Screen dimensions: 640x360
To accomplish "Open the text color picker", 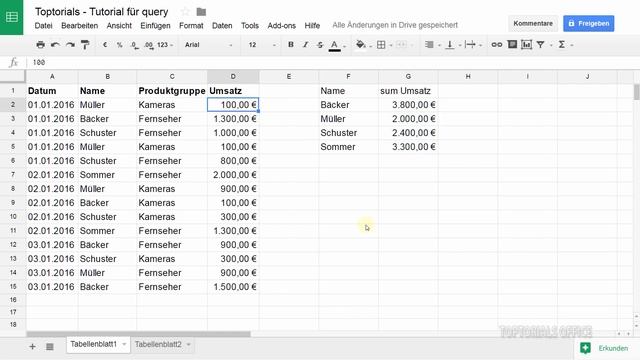I will 335,45.
